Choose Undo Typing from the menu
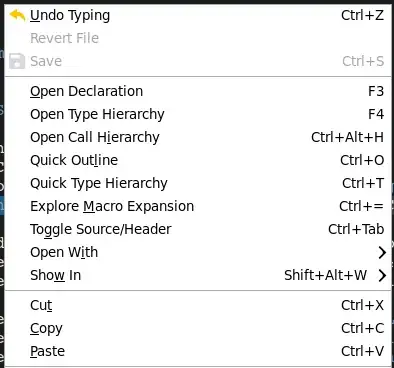The height and width of the screenshot is (368, 394). pos(198,15)
